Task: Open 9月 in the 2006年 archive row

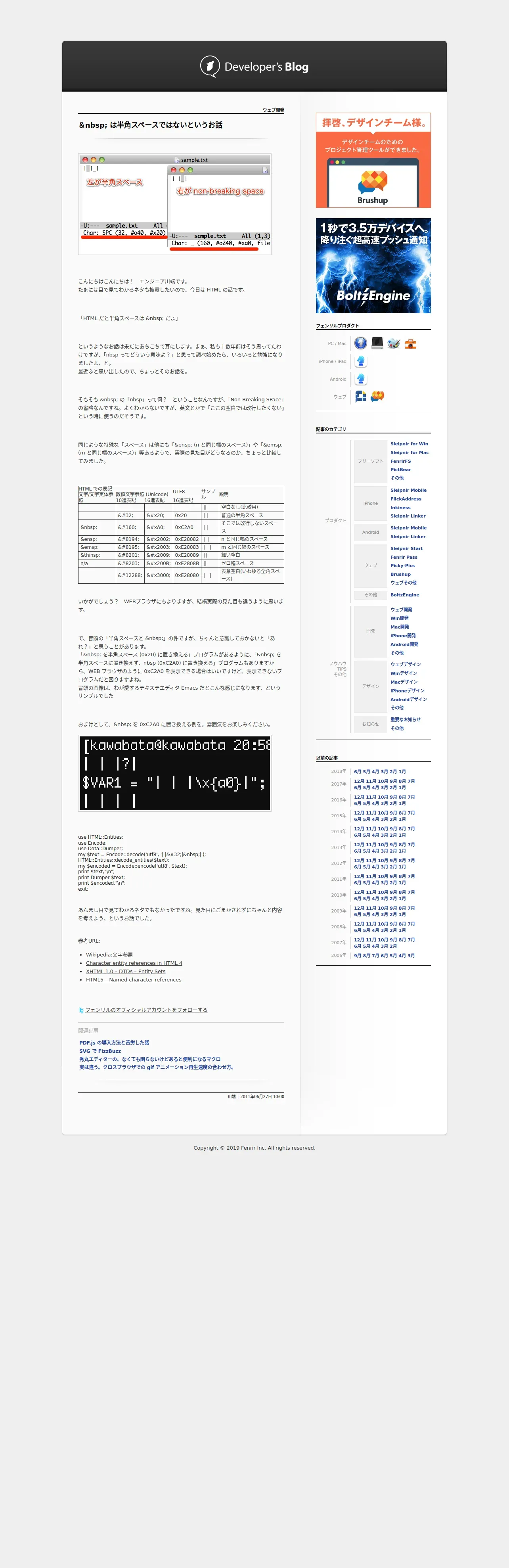Action: tap(358, 955)
